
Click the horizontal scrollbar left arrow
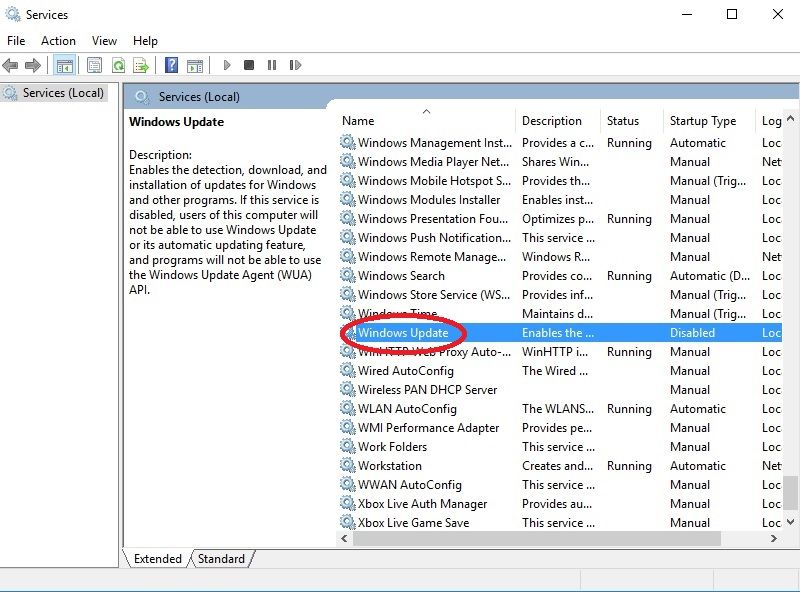click(x=344, y=538)
